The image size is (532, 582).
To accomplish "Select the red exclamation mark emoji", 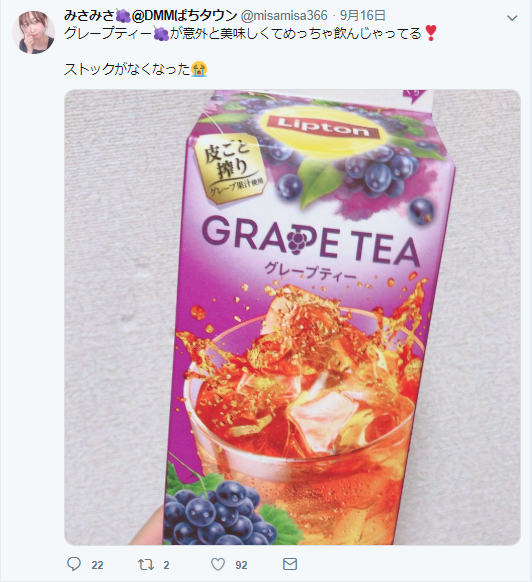I will [431, 33].
